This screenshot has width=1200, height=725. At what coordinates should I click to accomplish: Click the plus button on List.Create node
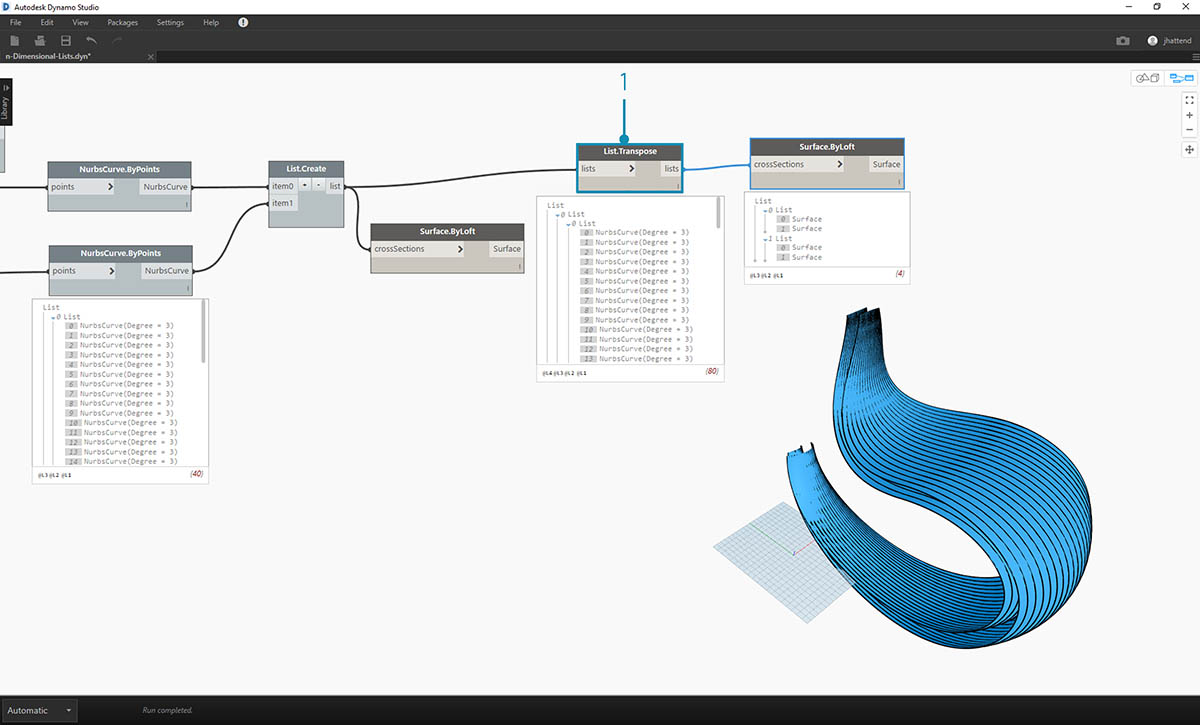[306, 186]
